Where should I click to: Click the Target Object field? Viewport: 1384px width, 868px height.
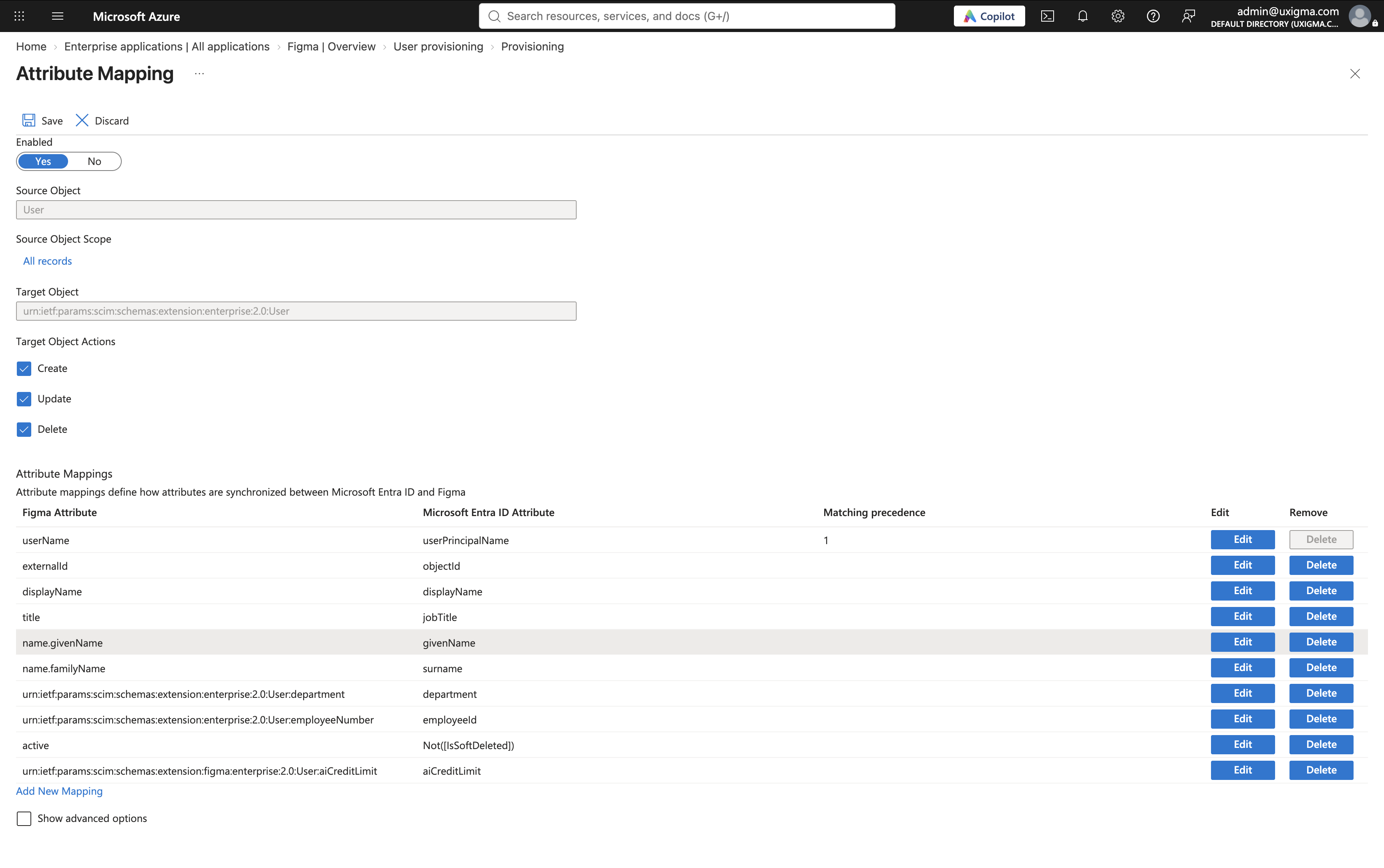click(296, 311)
